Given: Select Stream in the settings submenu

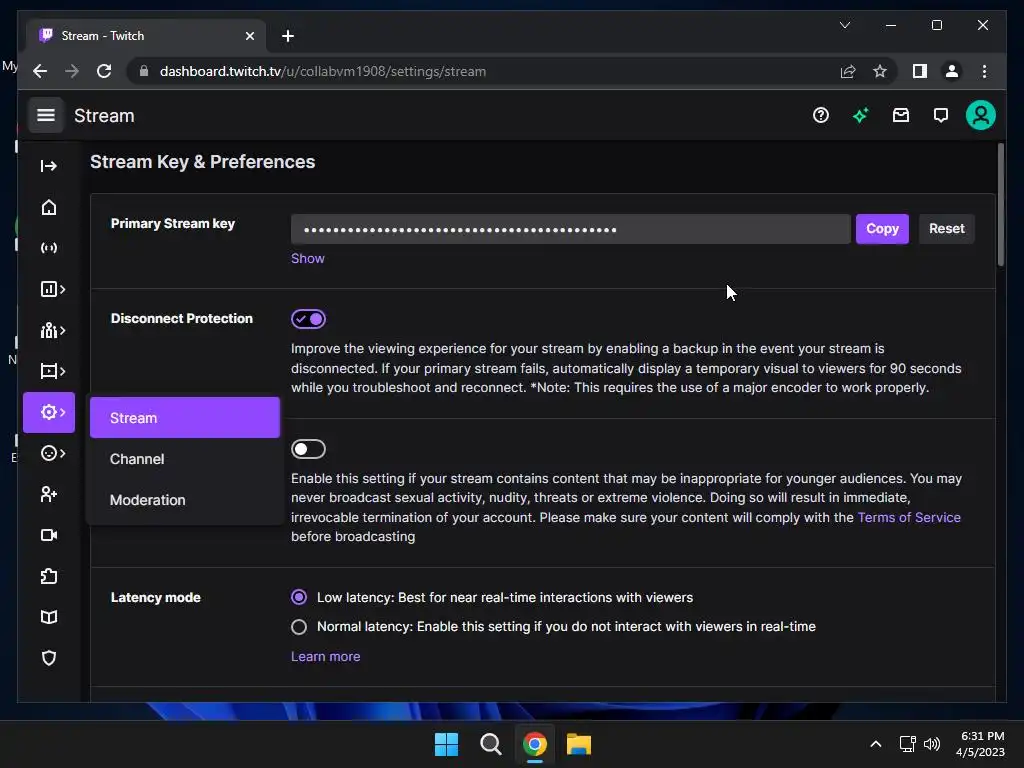Looking at the screenshot, I should tap(185, 417).
